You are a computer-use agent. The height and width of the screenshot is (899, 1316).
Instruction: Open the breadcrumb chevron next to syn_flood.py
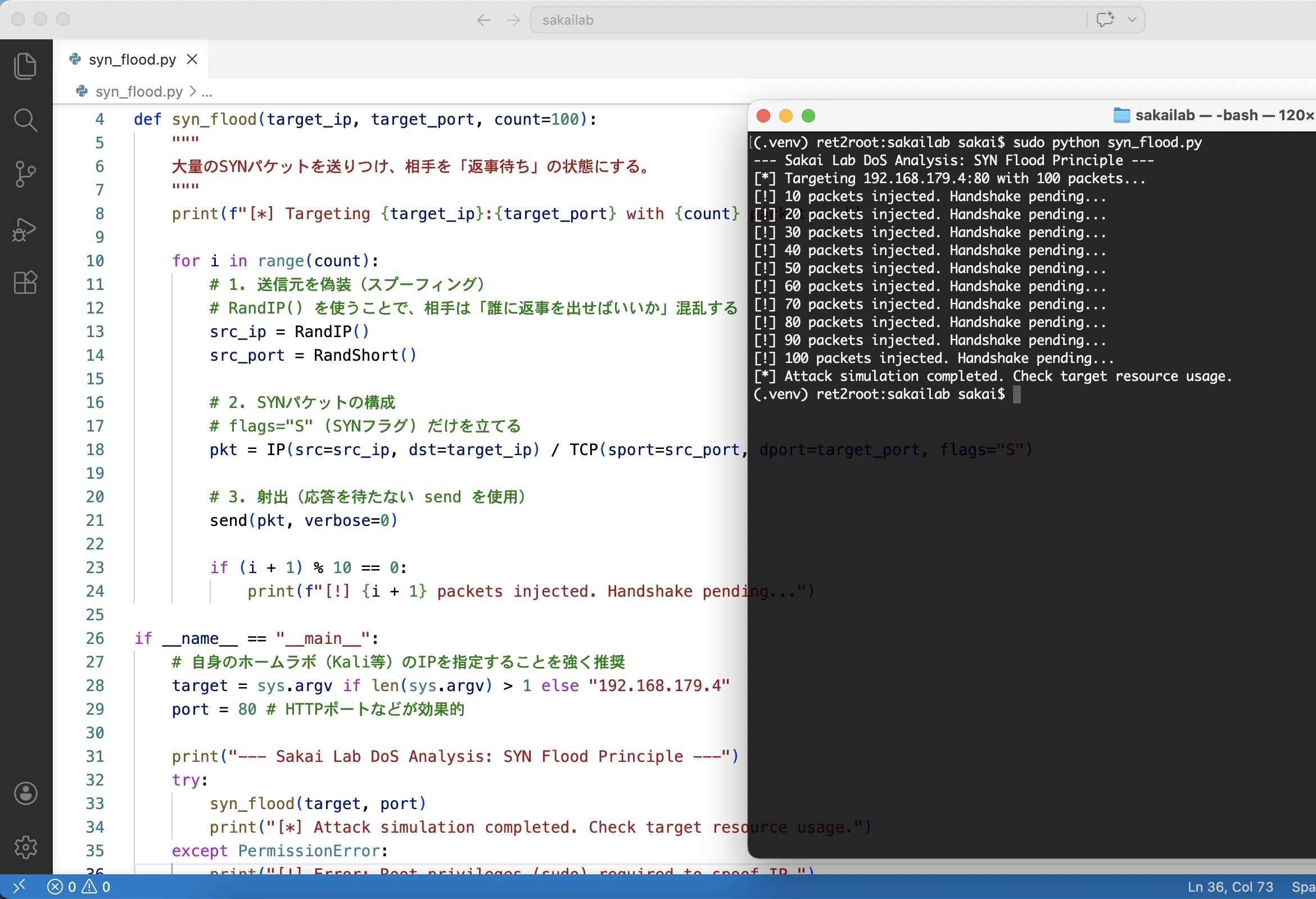193,91
